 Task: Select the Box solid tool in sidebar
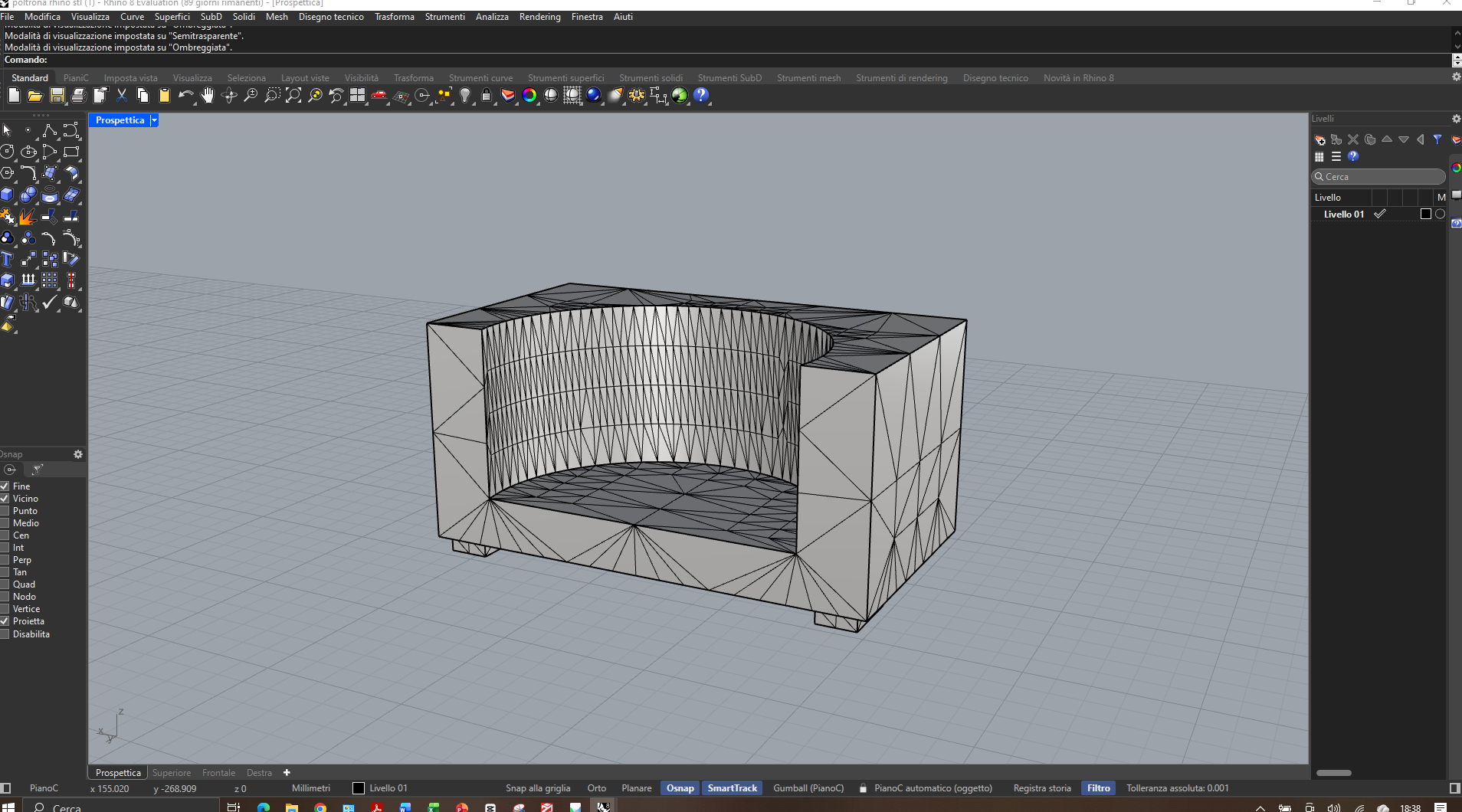[8, 195]
